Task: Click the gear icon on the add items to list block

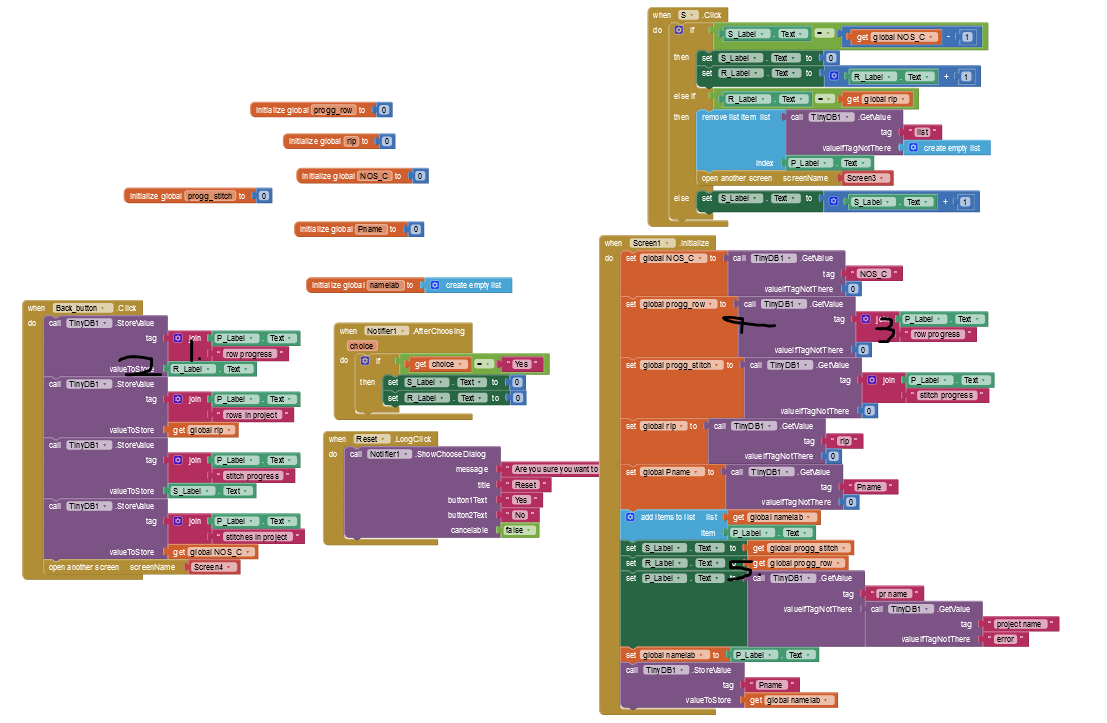Action: coord(630,517)
